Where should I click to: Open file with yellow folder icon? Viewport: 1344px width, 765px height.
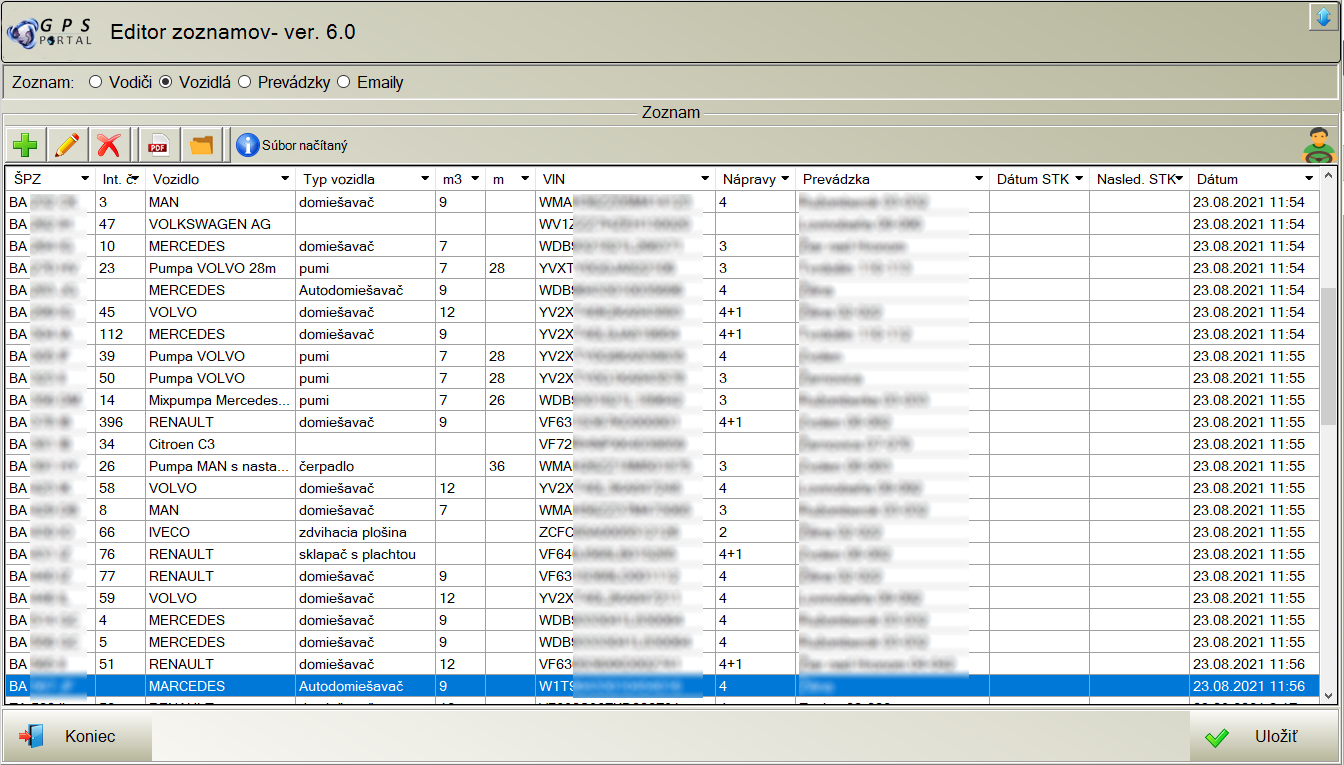click(202, 145)
